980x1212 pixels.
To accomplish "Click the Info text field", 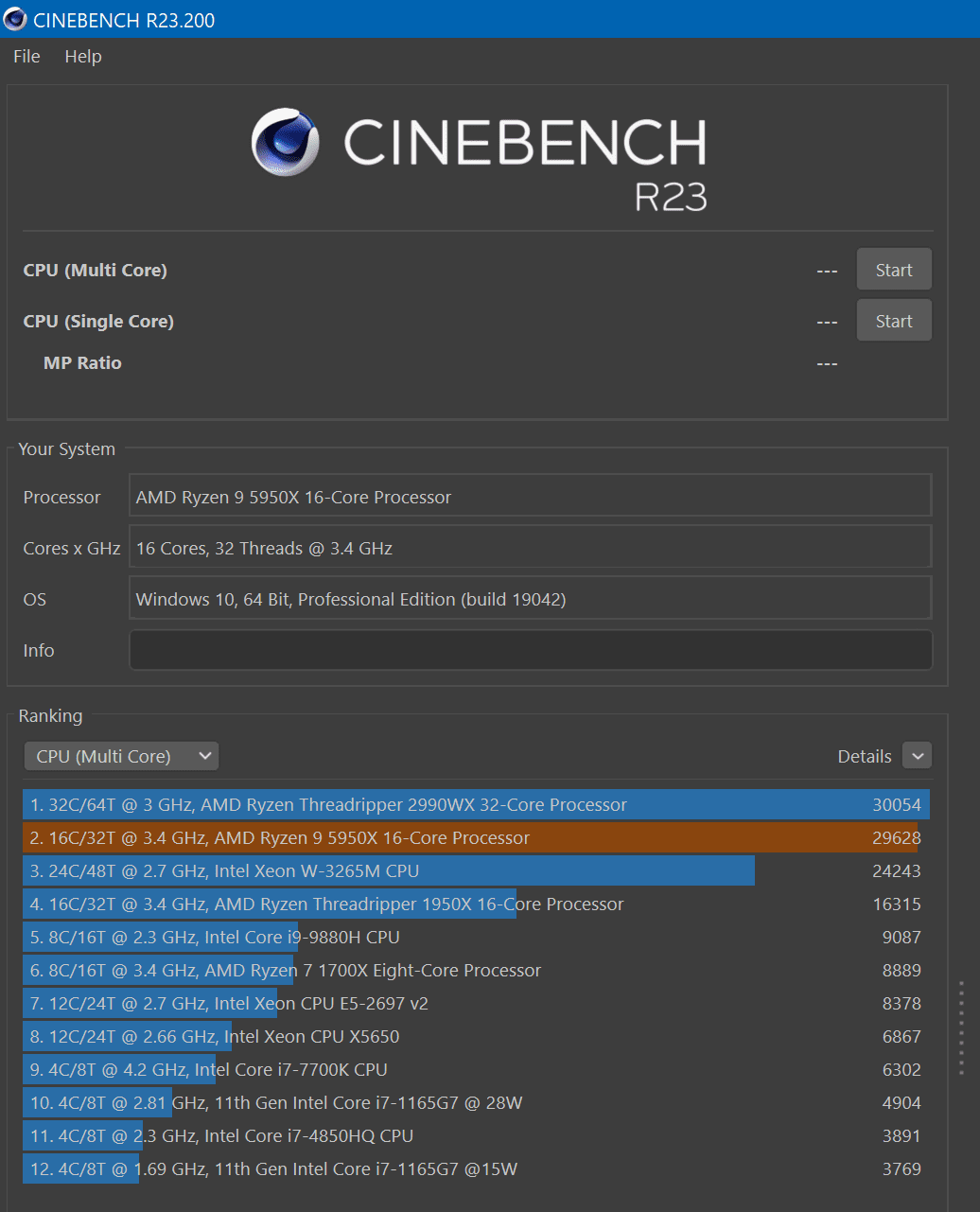I will tap(530, 650).
